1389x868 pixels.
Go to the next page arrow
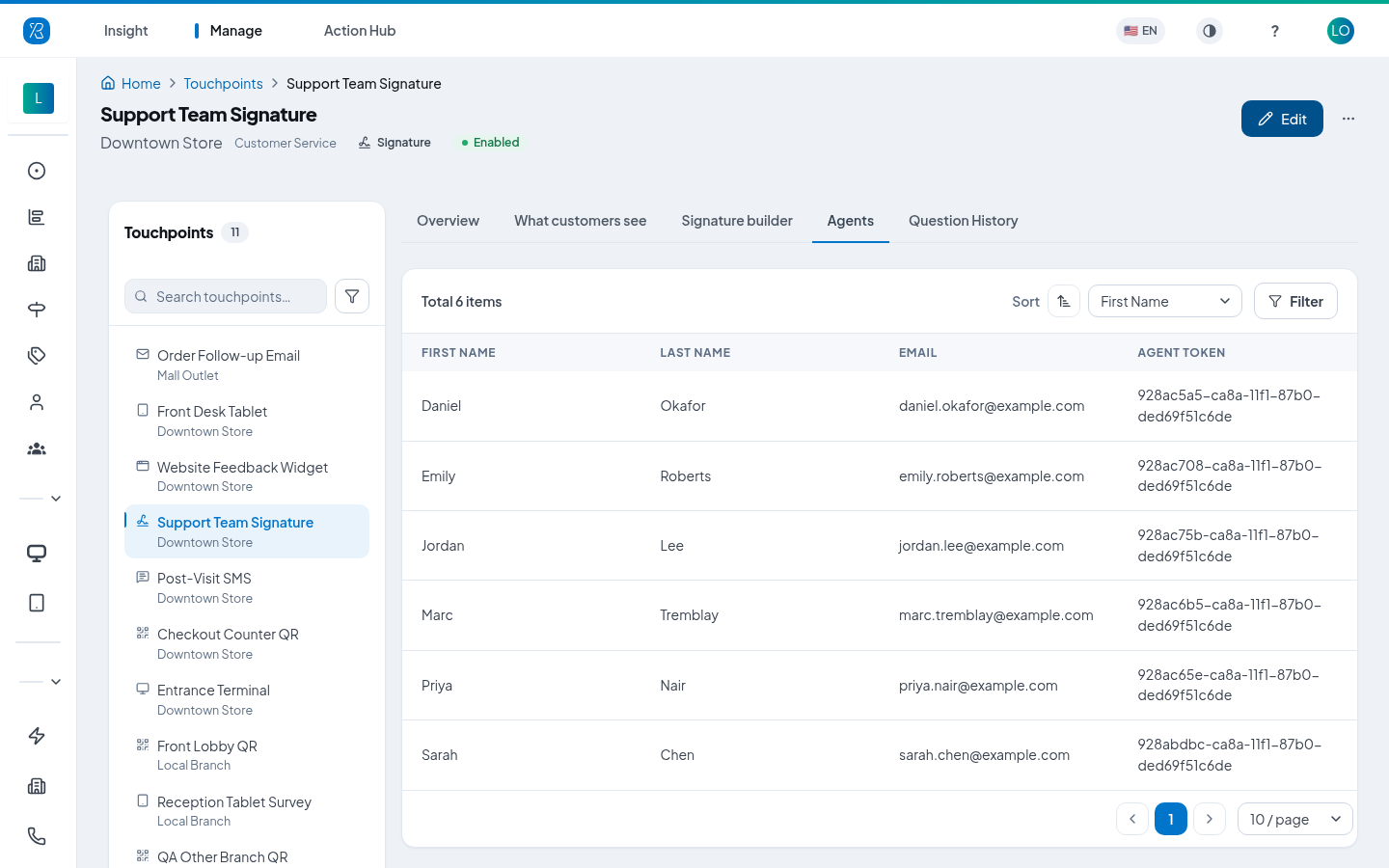tap(1210, 819)
